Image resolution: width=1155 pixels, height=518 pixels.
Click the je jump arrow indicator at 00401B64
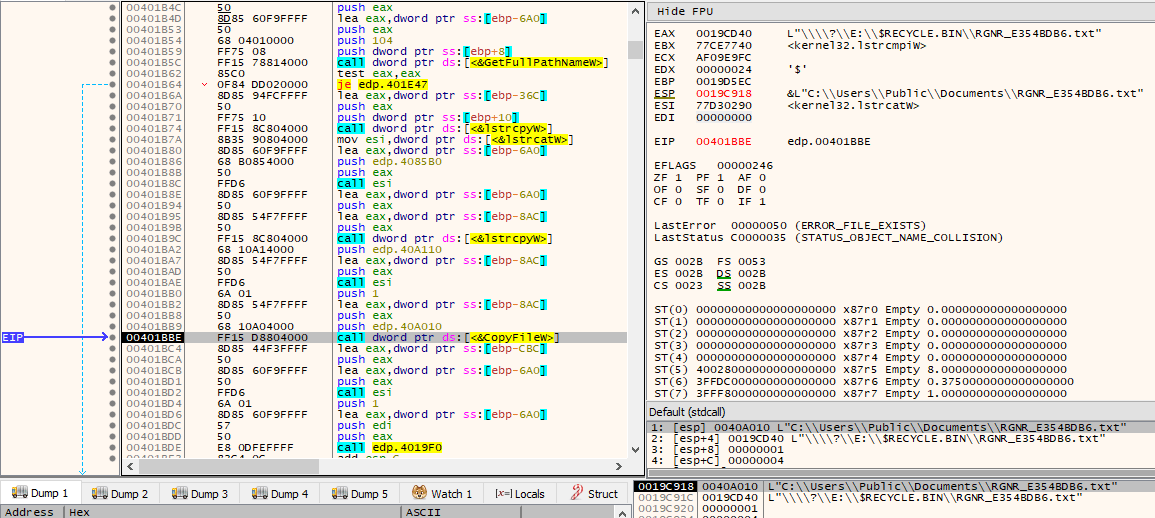click(204, 85)
